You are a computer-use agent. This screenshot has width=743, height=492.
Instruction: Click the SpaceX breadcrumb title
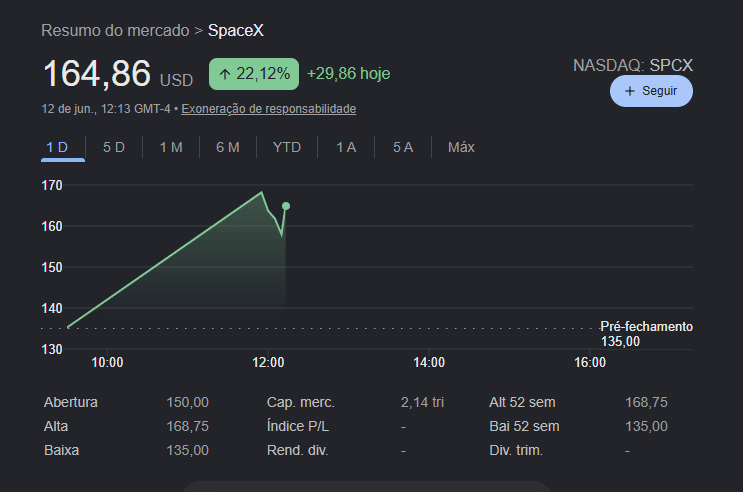click(236, 30)
